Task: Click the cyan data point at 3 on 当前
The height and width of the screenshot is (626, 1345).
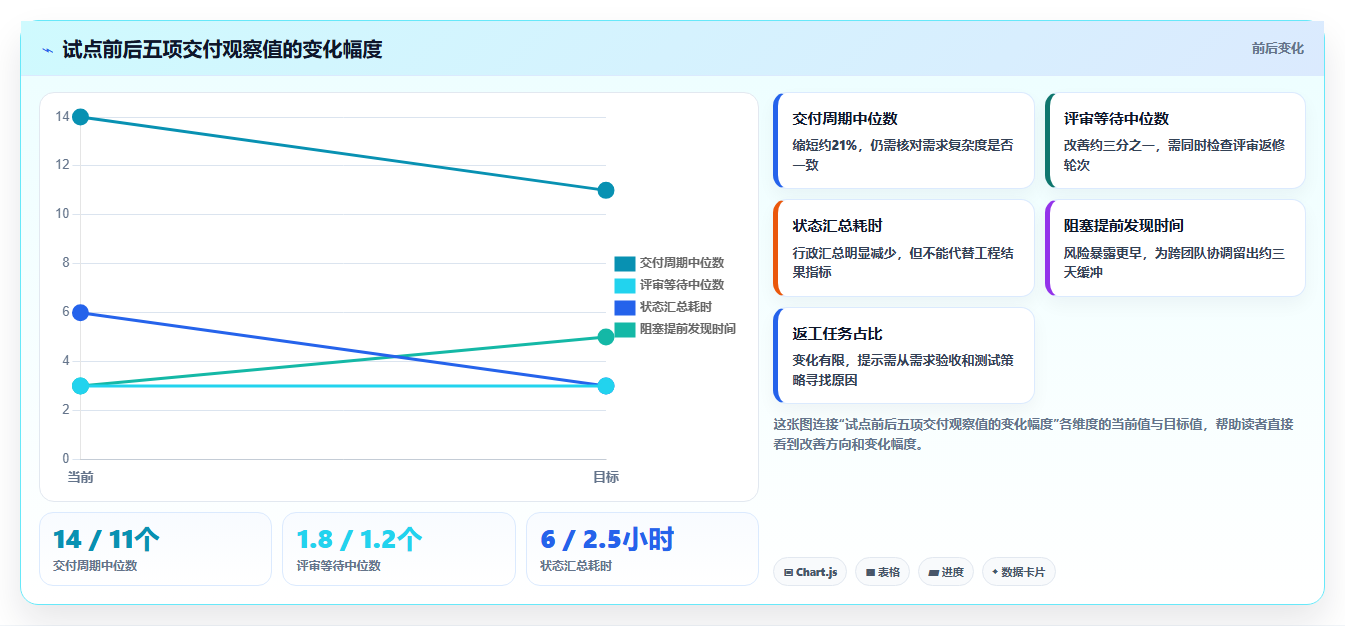Action: 81,386
